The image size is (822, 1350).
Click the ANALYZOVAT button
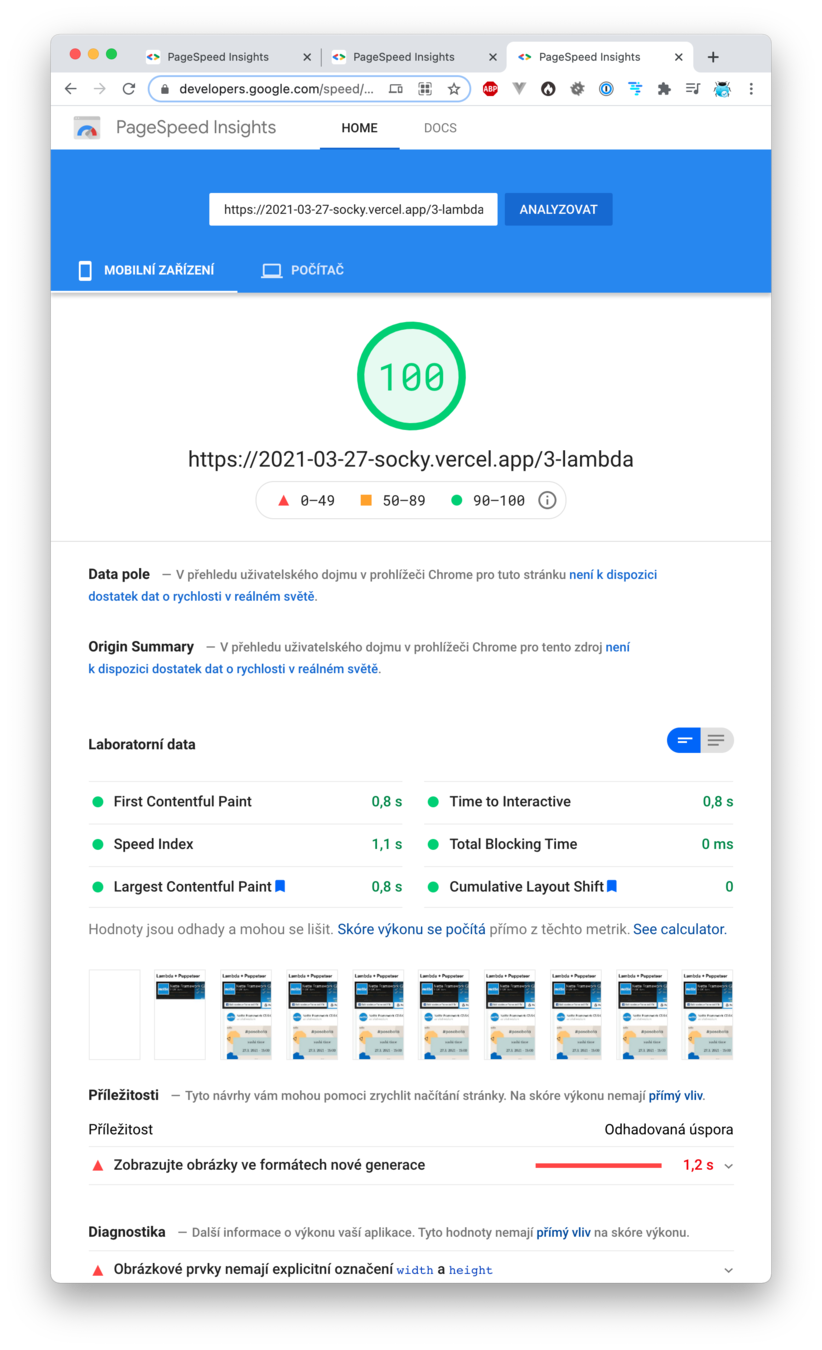coord(558,209)
